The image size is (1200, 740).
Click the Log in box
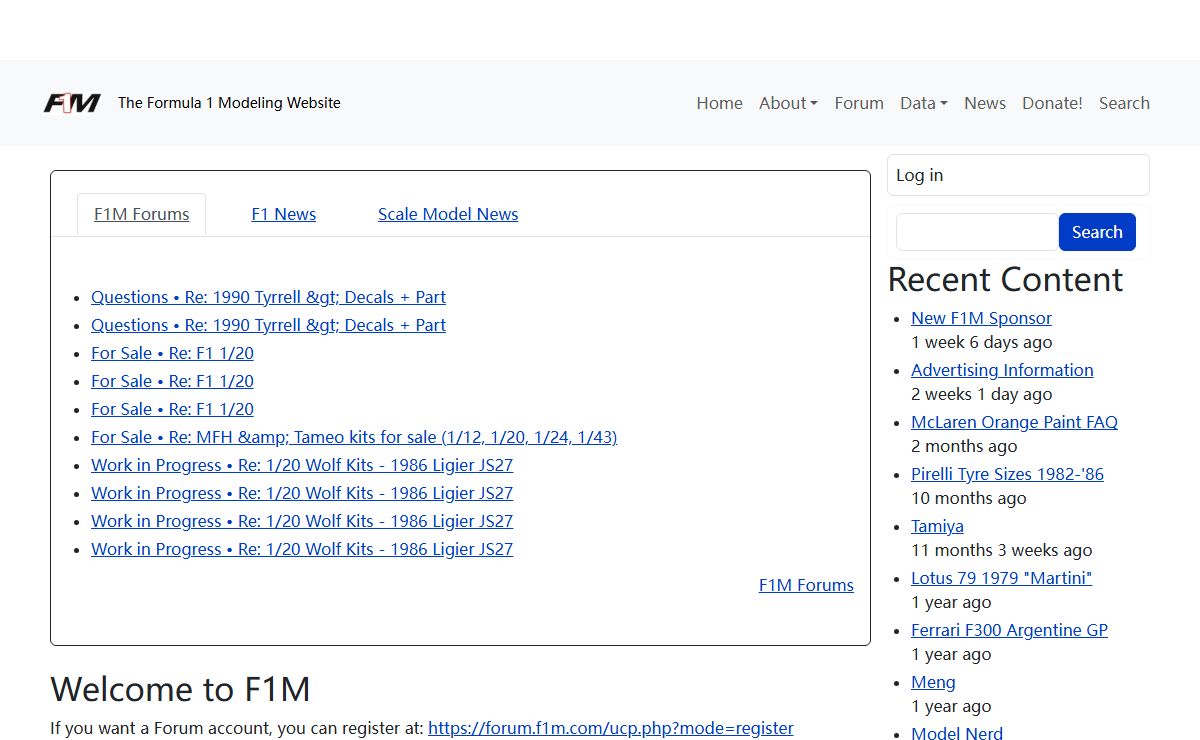(x=1018, y=175)
